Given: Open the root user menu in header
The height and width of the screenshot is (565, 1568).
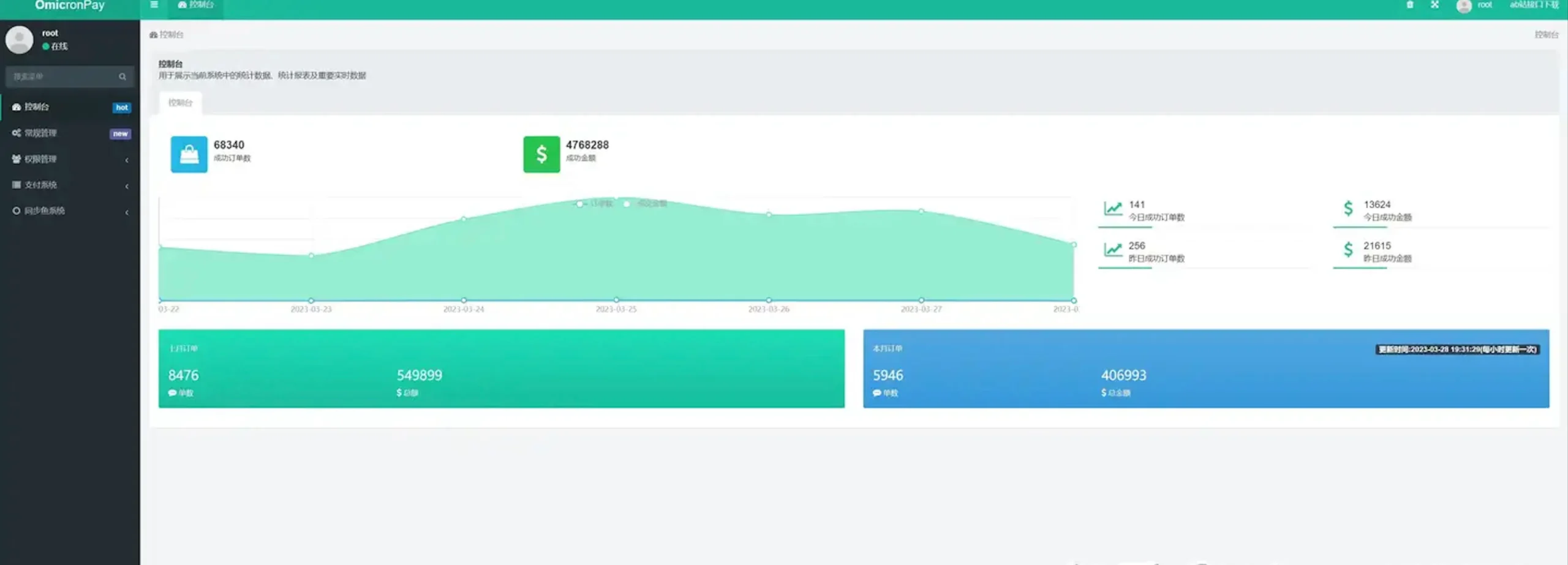Looking at the screenshot, I should (x=1475, y=6).
